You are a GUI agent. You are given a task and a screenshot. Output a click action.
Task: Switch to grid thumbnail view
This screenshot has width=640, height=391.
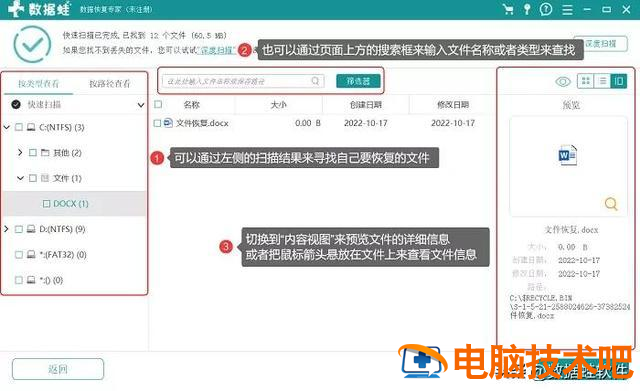(x=585, y=81)
